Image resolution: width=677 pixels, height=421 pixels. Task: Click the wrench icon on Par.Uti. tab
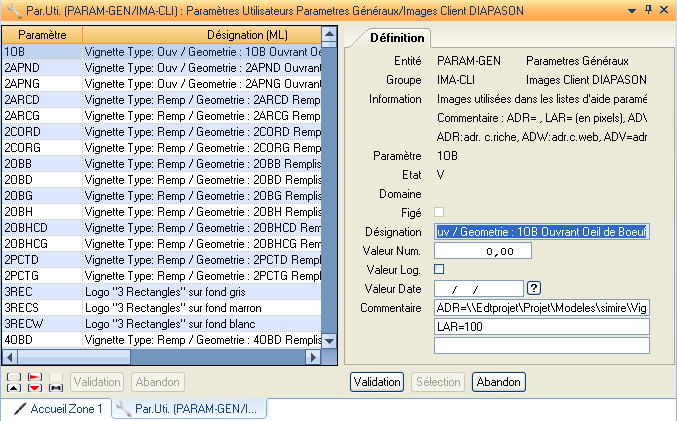[123, 409]
